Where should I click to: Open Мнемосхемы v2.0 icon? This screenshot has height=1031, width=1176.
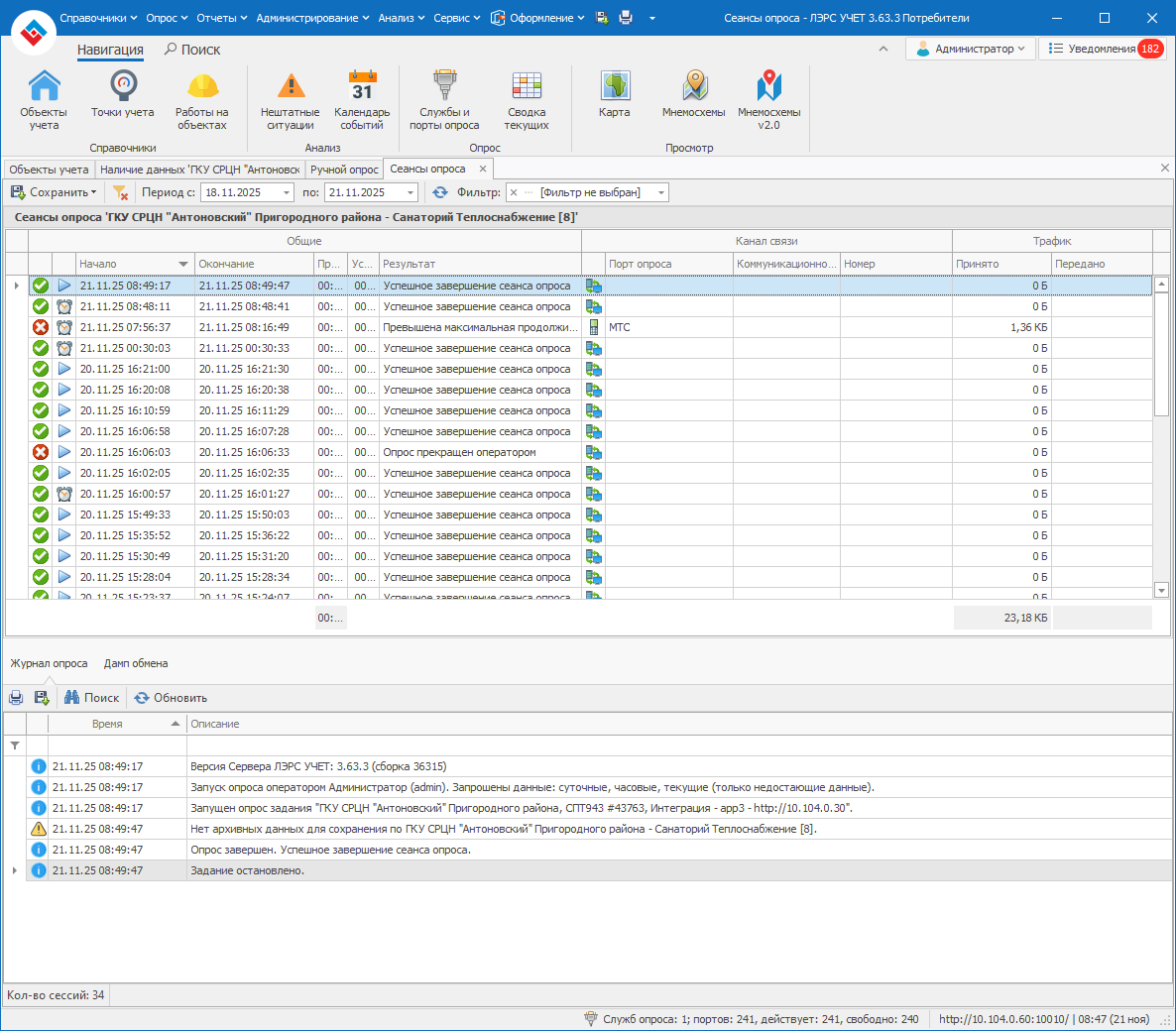point(768,100)
